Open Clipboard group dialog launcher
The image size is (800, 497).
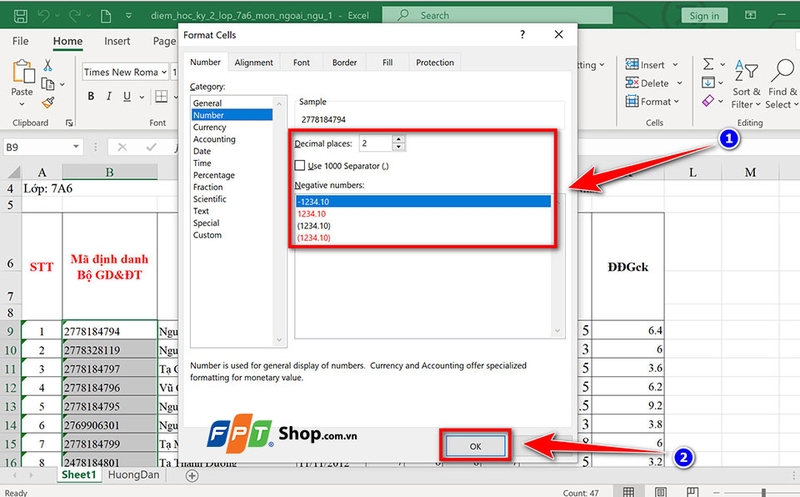[x=69, y=123]
